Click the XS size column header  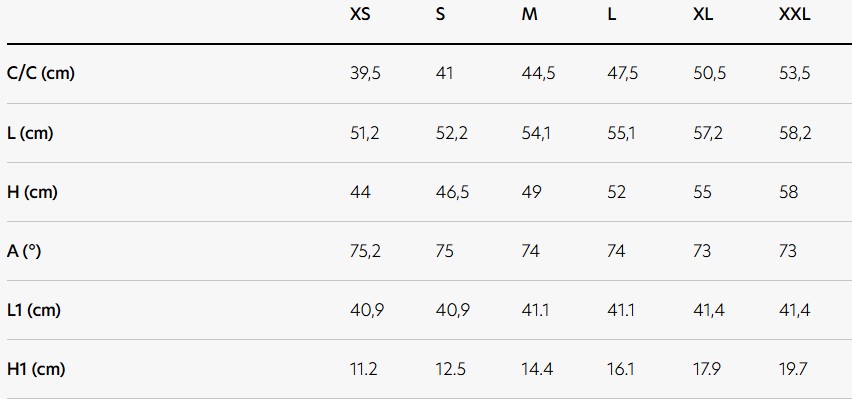pos(360,14)
